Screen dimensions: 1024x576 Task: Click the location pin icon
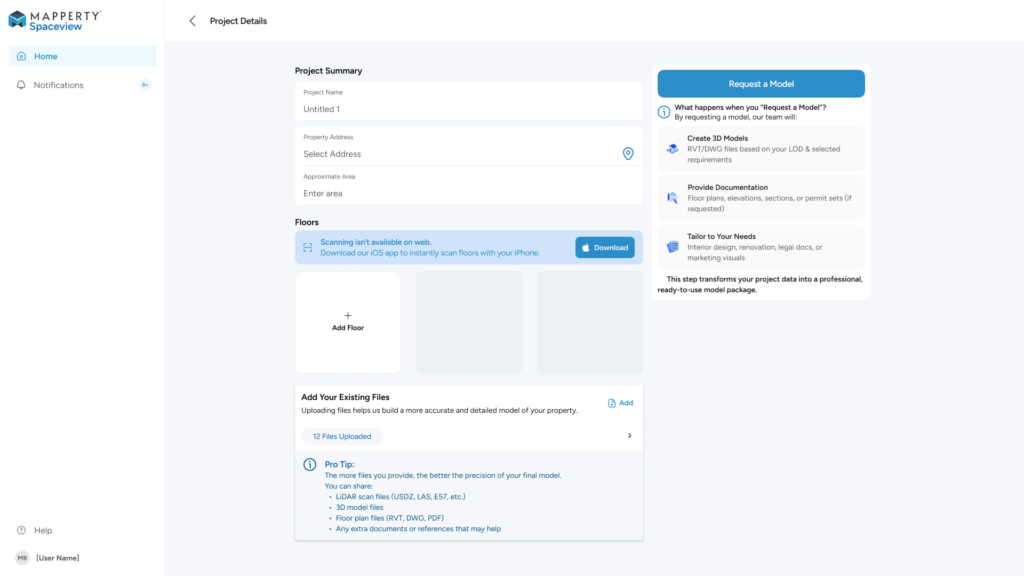[x=628, y=154]
